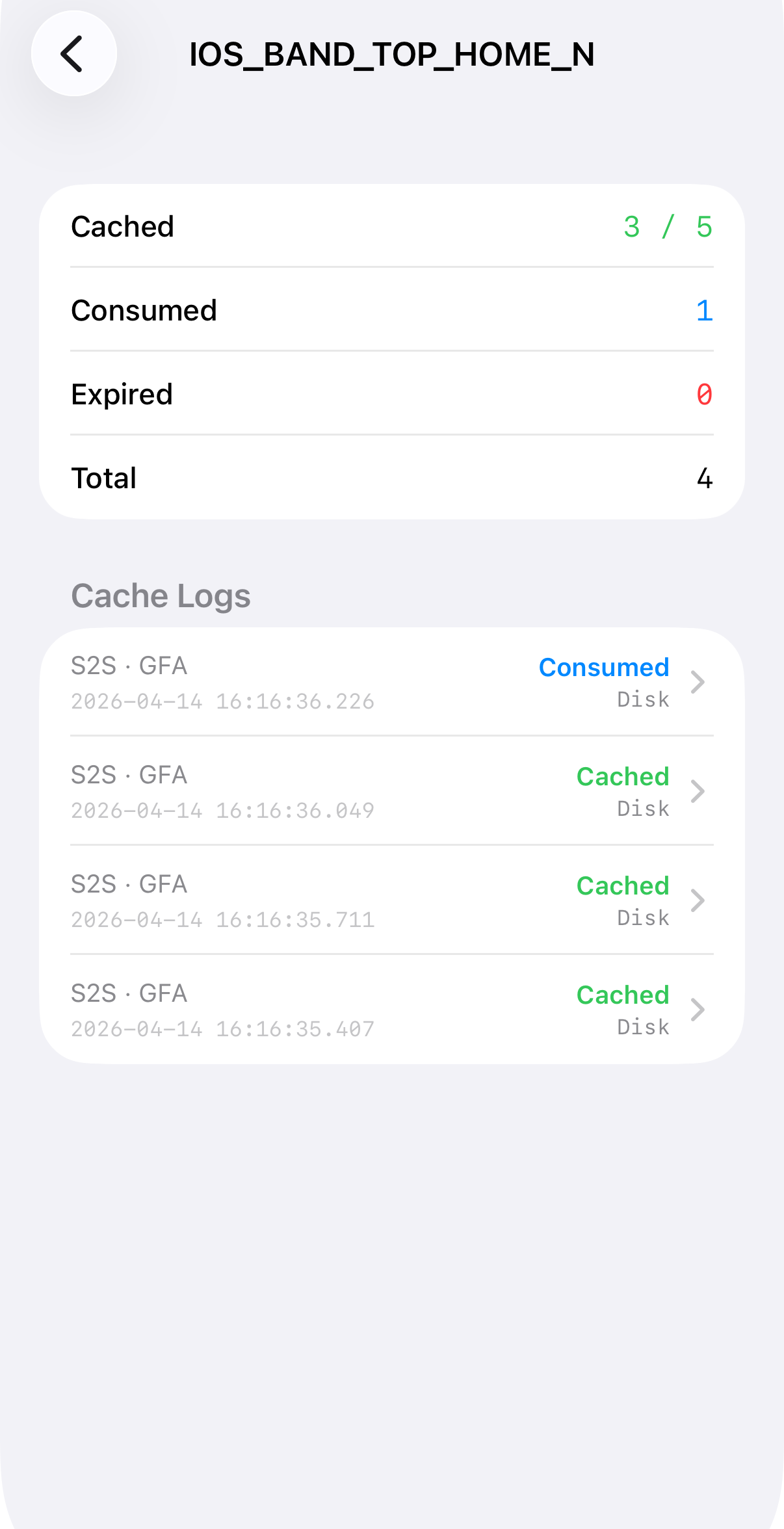The image size is (784, 1529).
Task: Click timestamp 2026-04-14 16:16:36.049
Action: 222,811
